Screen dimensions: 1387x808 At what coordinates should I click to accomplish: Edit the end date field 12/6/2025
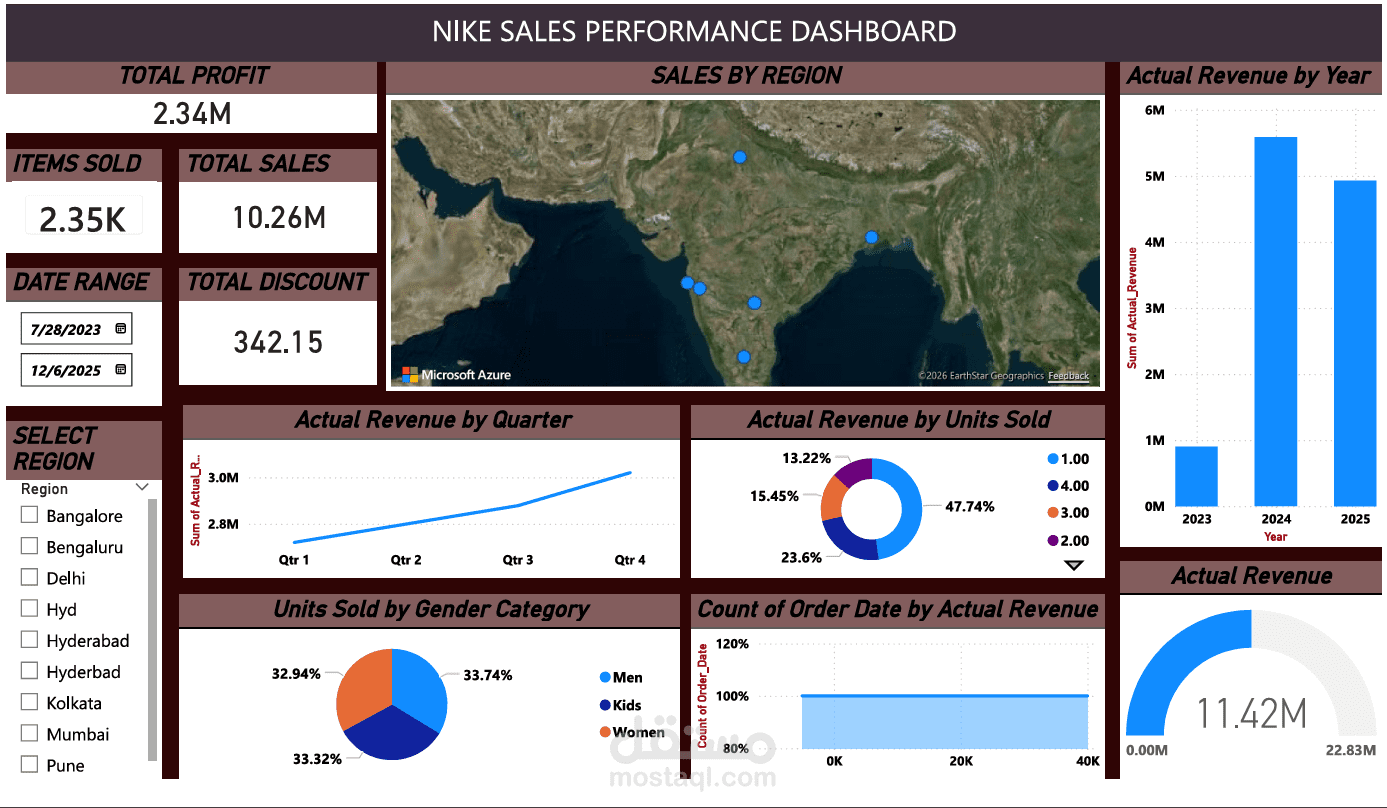(76, 370)
